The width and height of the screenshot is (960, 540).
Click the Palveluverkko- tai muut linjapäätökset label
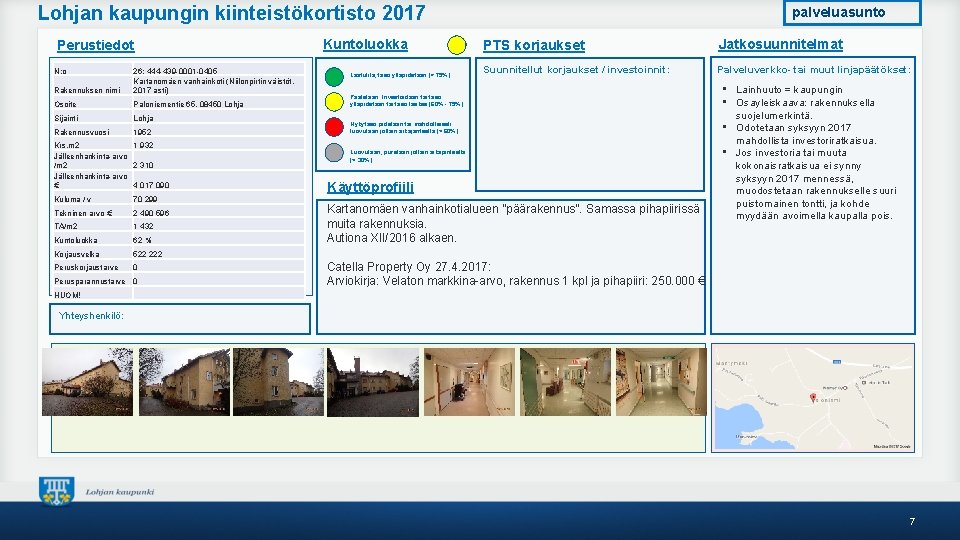point(814,70)
